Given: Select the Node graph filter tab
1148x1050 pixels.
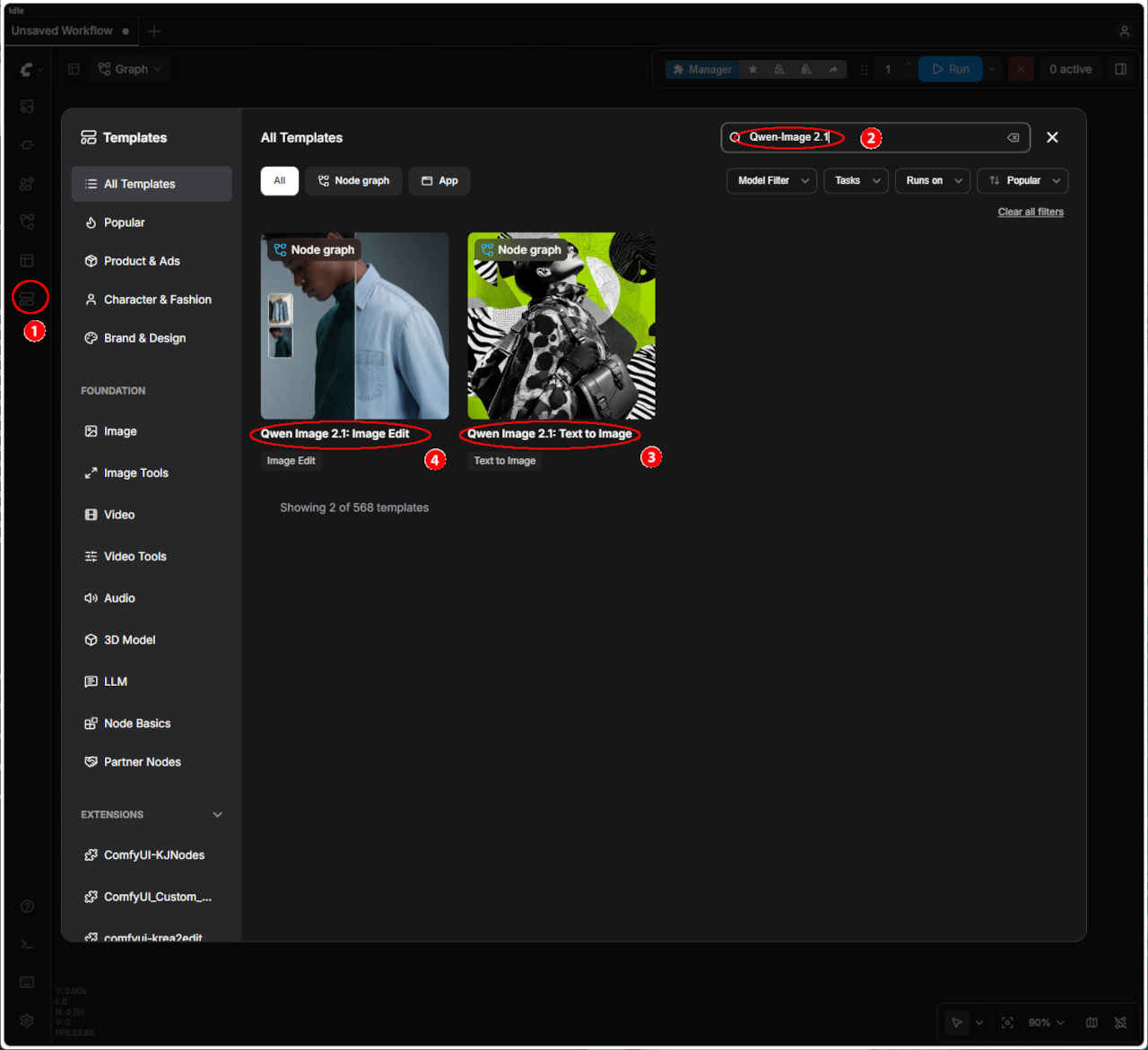Looking at the screenshot, I should (353, 180).
